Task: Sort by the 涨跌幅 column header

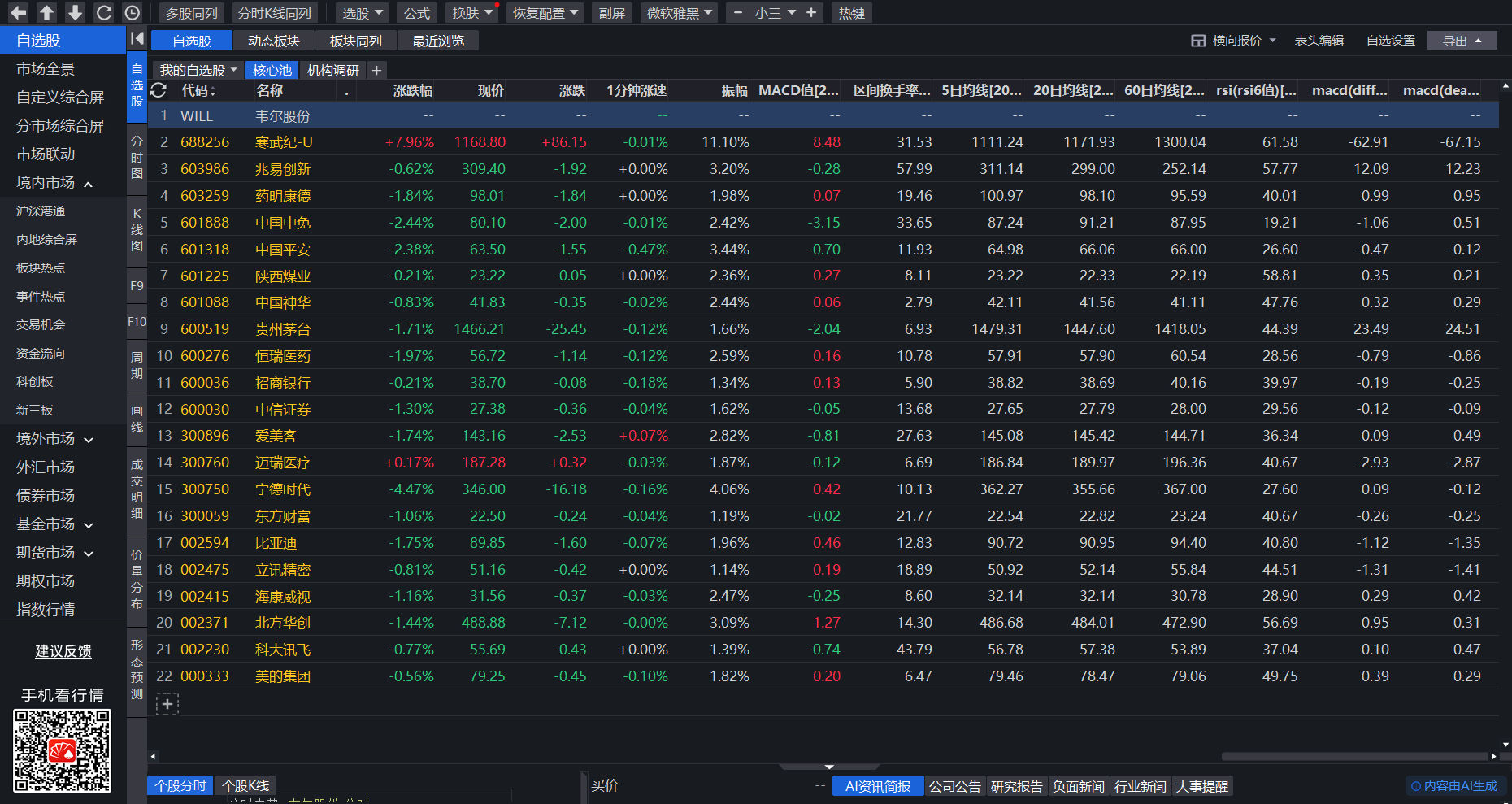Action: [413, 91]
